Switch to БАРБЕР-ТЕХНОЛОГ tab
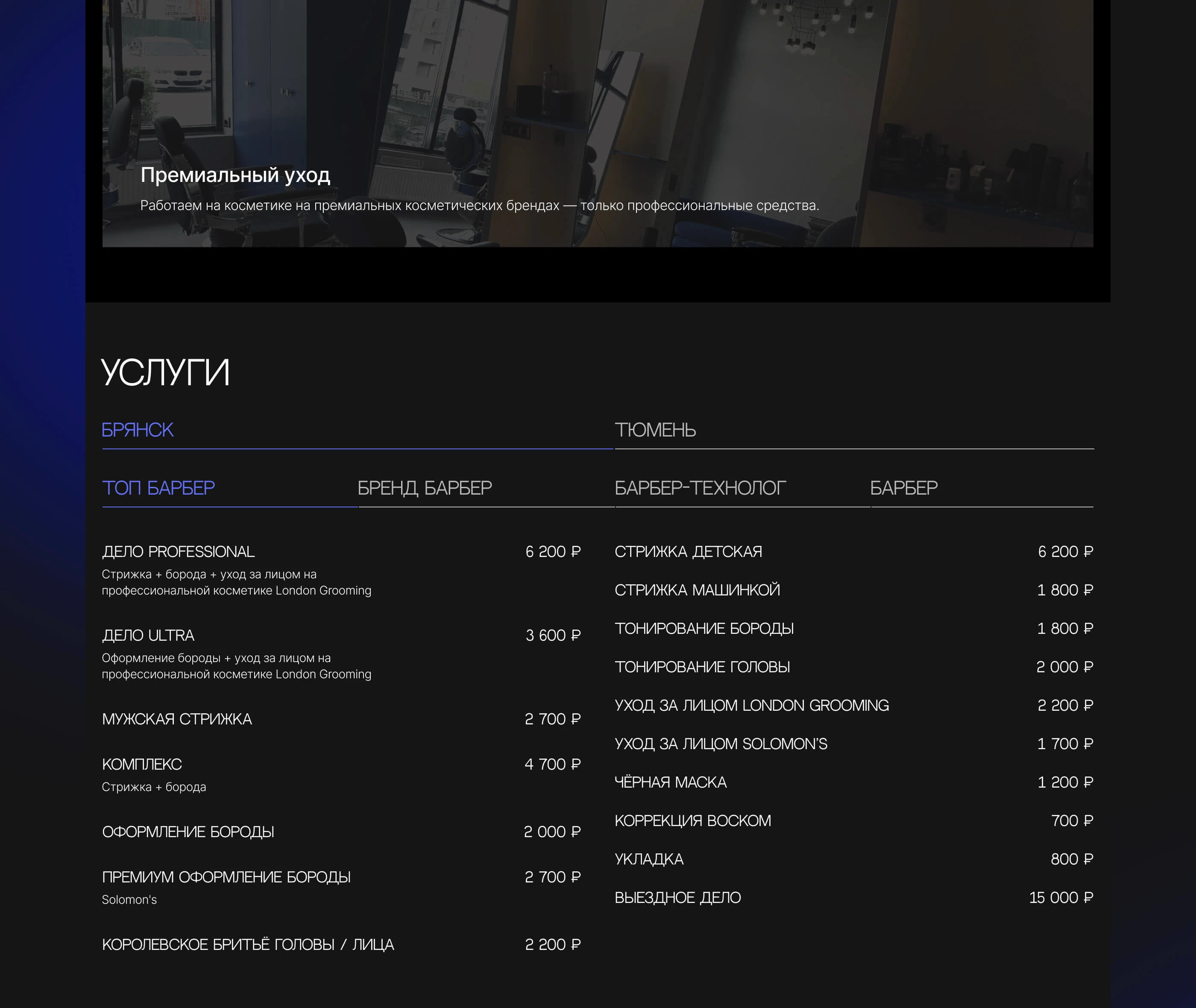The height and width of the screenshot is (1008, 1196). click(700, 487)
